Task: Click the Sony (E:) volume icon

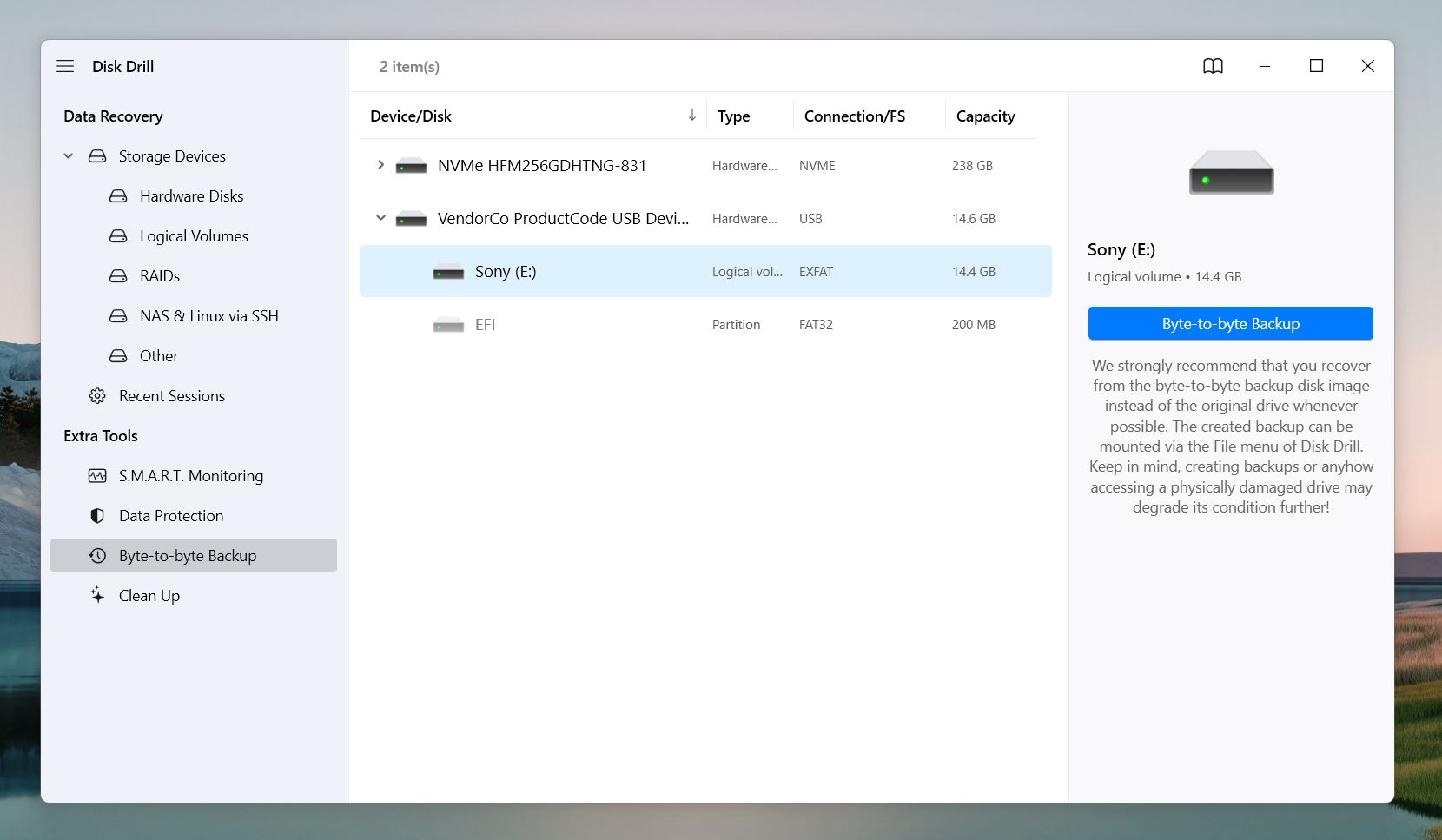Action: pos(448,272)
